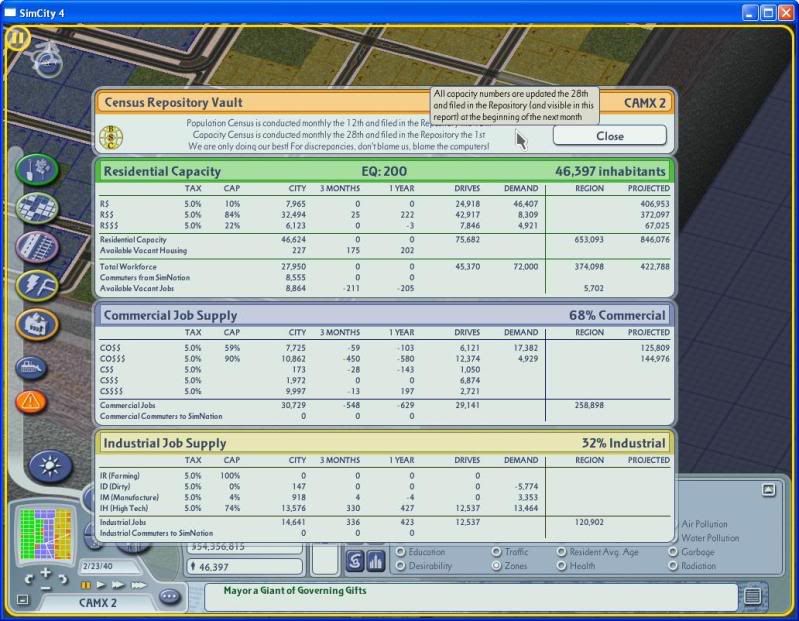Open the Utilities tools menu
The image size is (799, 621).
tap(37, 285)
